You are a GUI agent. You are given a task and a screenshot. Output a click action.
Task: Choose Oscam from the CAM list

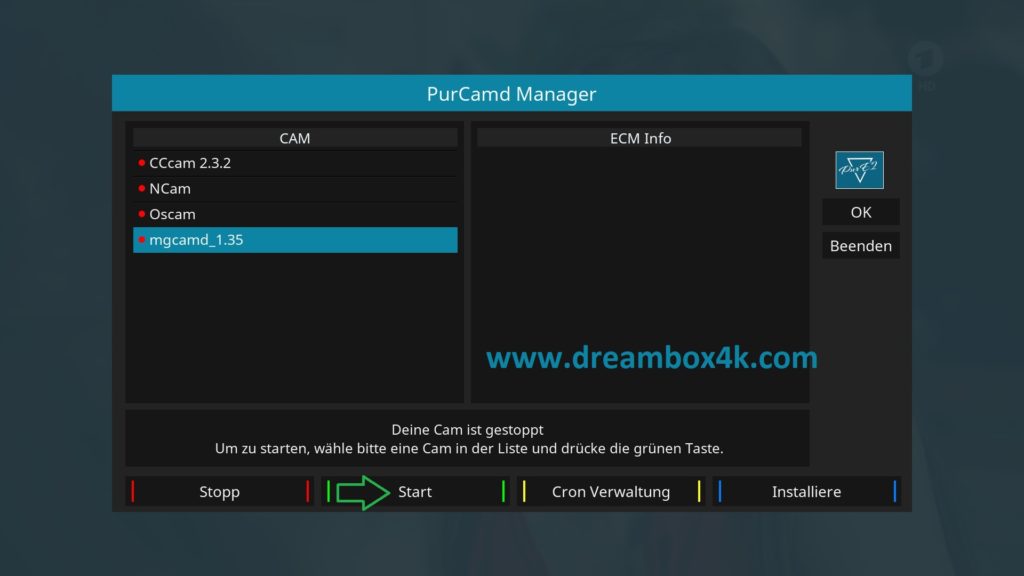(x=295, y=214)
